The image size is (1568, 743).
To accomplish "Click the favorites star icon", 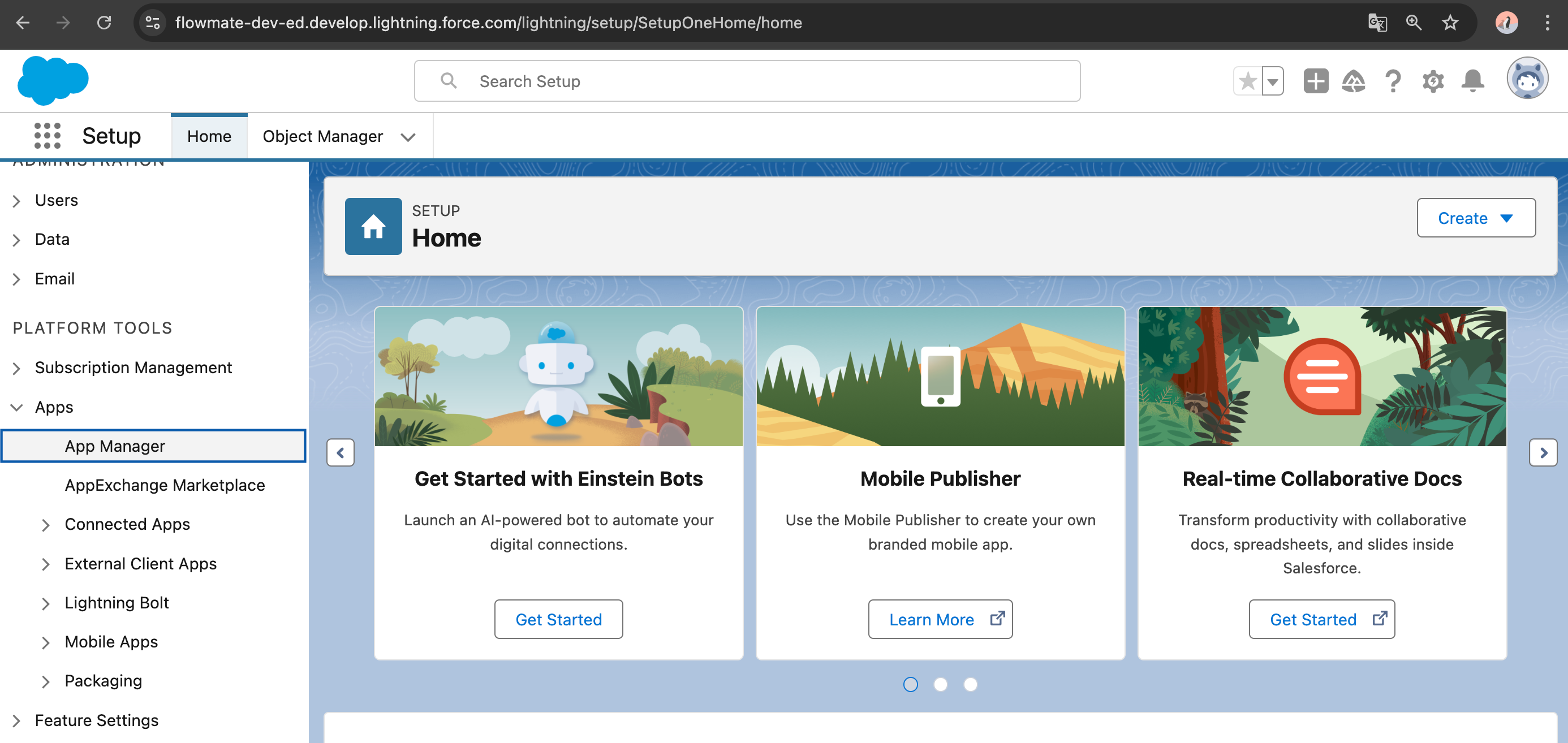I will [x=1247, y=81].
